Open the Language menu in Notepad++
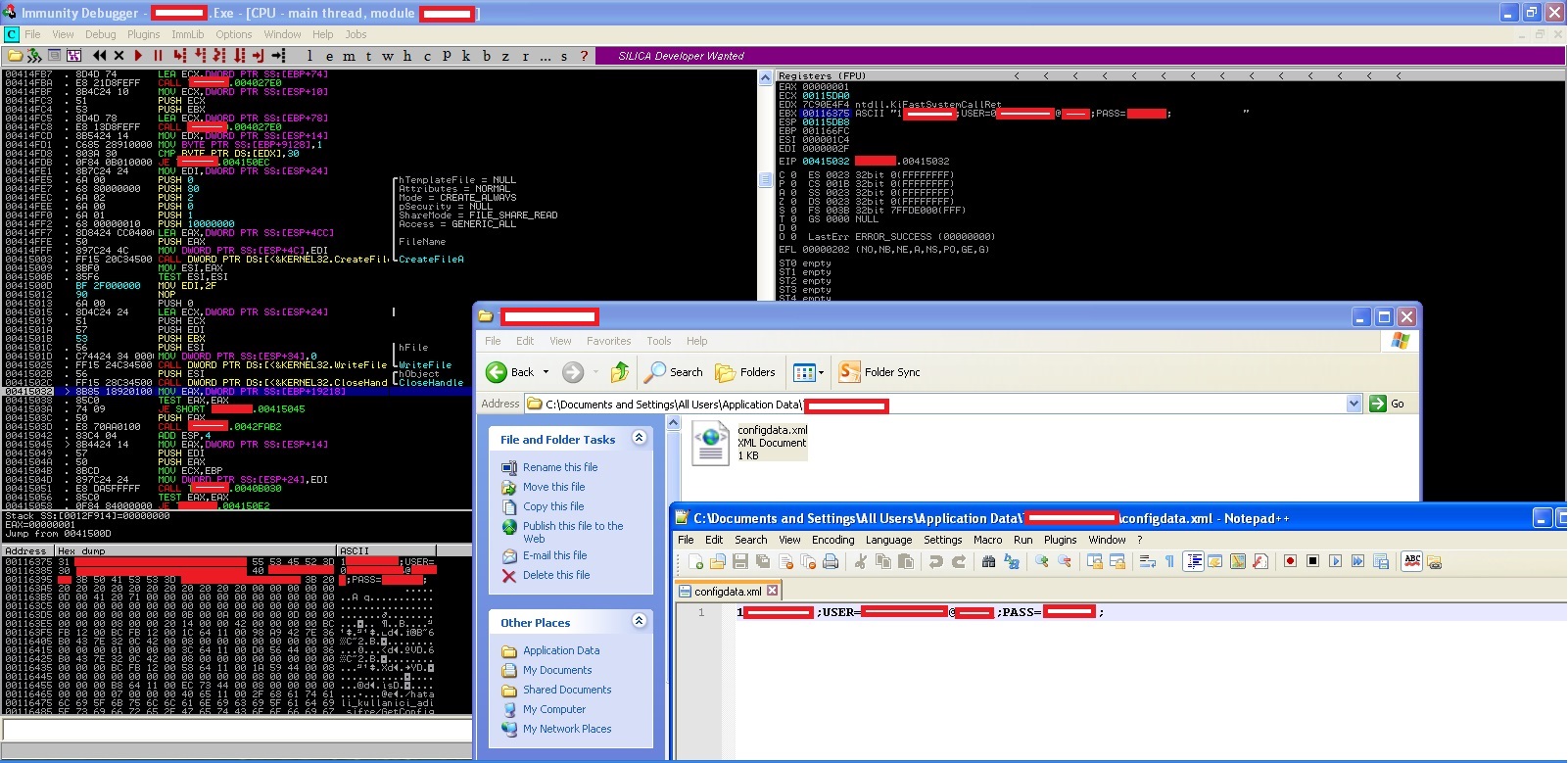Image resolution: width=1568 pixels, height=763 pixels. 888,540
